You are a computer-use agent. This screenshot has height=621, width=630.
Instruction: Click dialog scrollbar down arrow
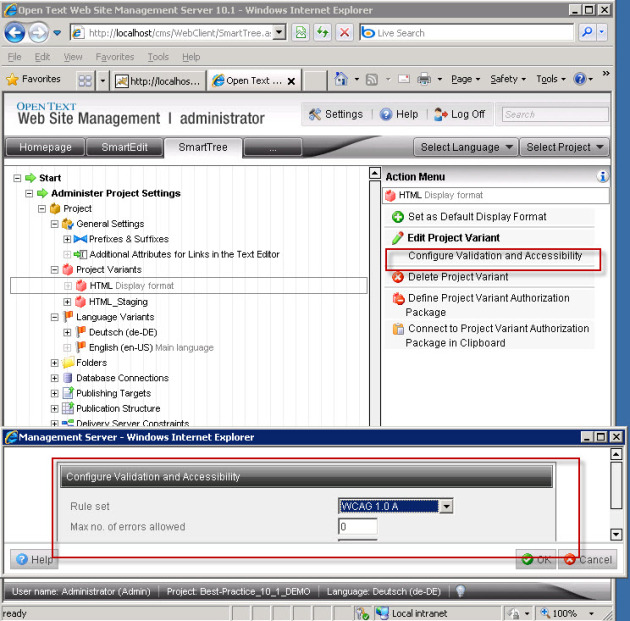tap(616, 534)
